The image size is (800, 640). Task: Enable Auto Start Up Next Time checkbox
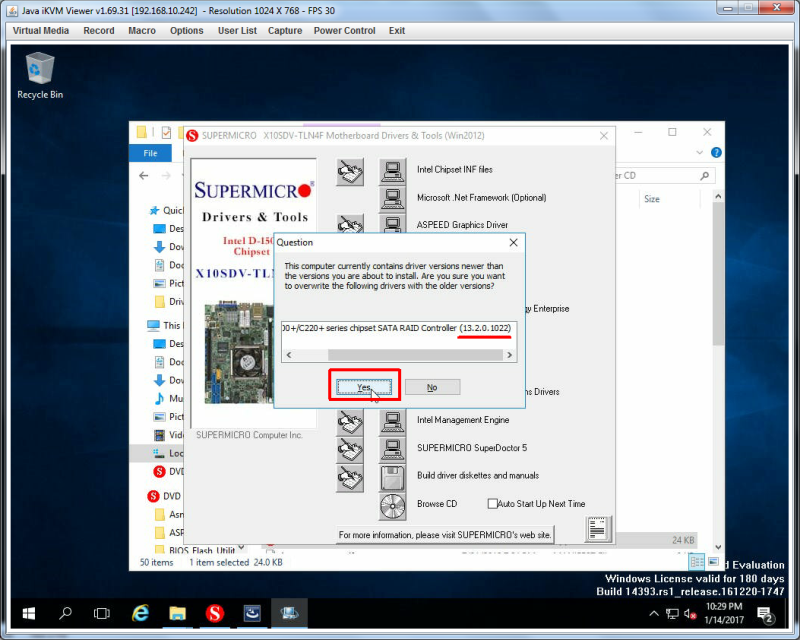[492, 504]
